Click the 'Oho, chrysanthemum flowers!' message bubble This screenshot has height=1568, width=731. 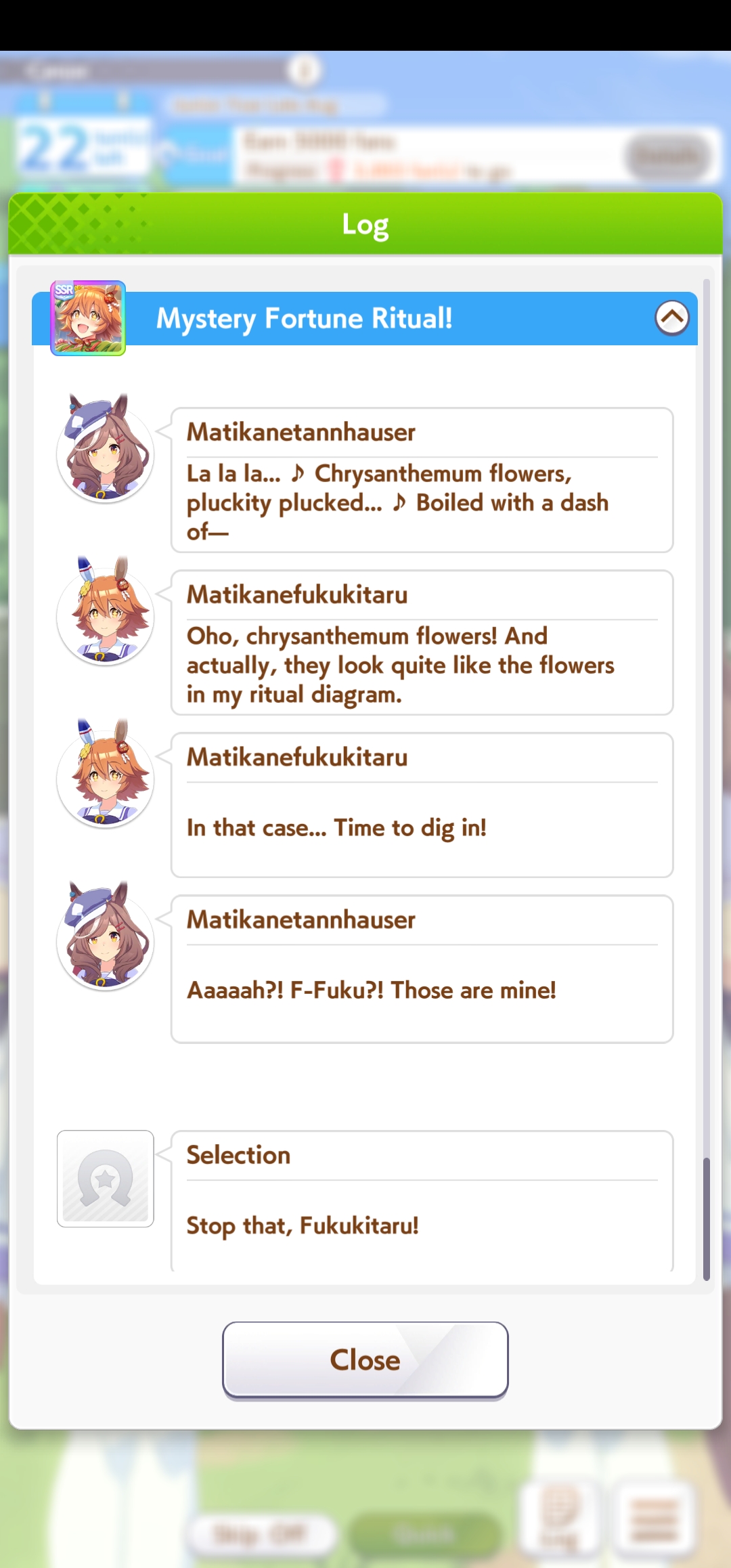click(422, 643)
